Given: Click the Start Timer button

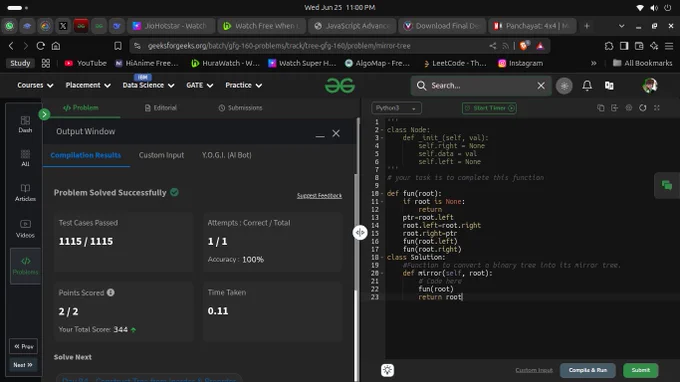Looking at the screenshot, I should click(489, 108).
